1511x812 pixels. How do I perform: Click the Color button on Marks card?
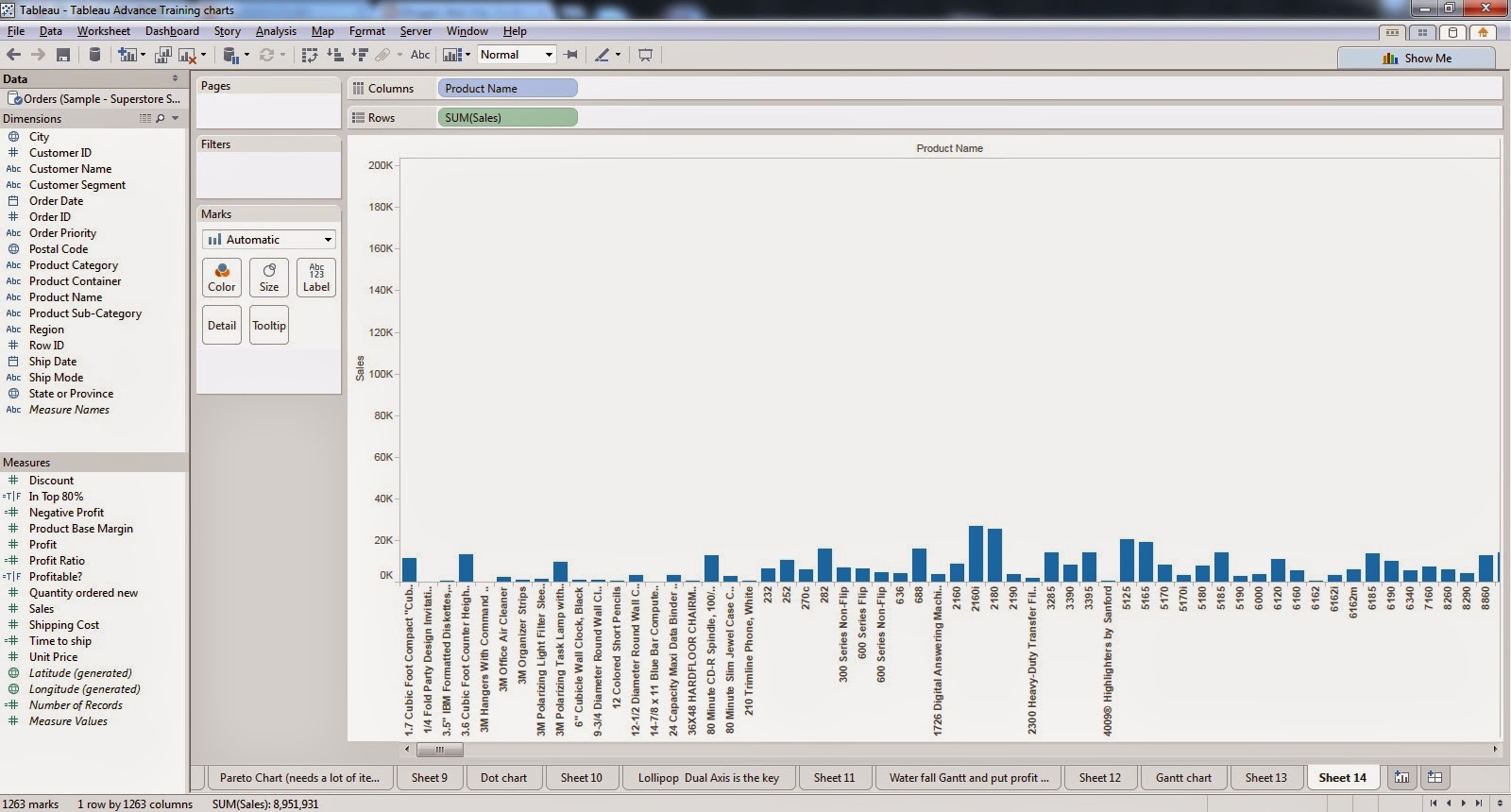[x=222, y=277]
